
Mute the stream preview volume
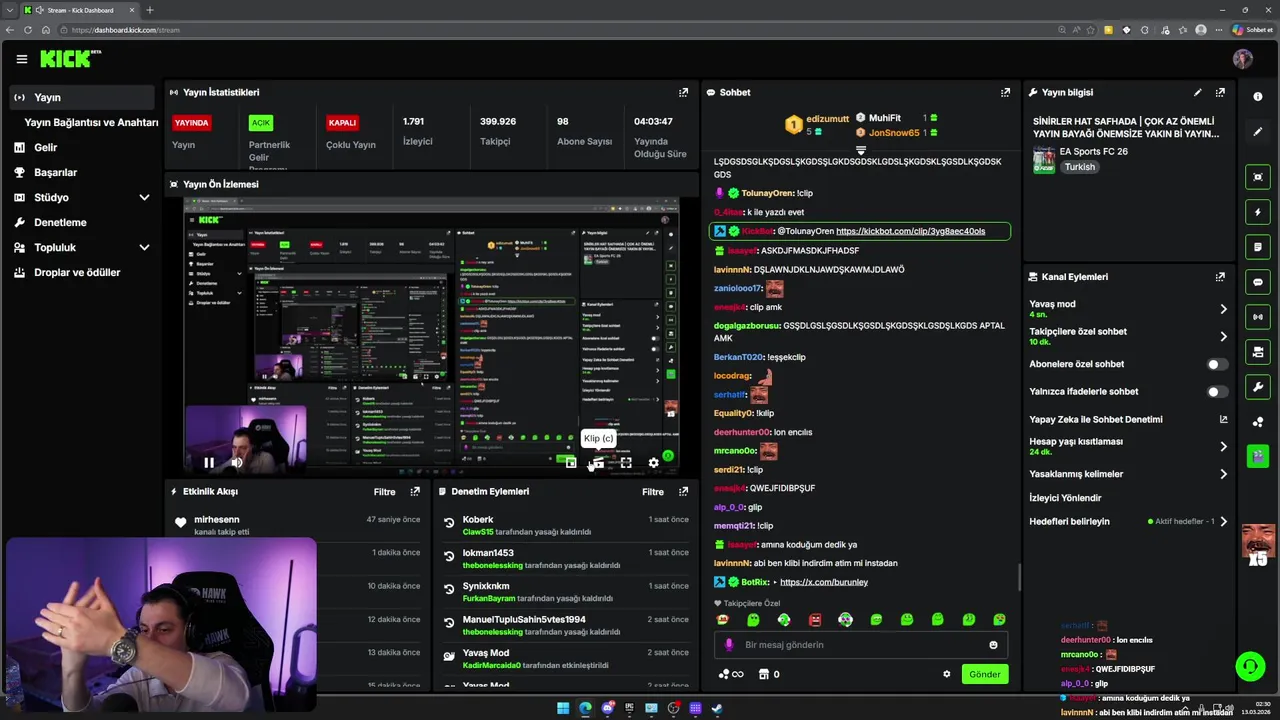pyautogui.click(x=237, y=462)
